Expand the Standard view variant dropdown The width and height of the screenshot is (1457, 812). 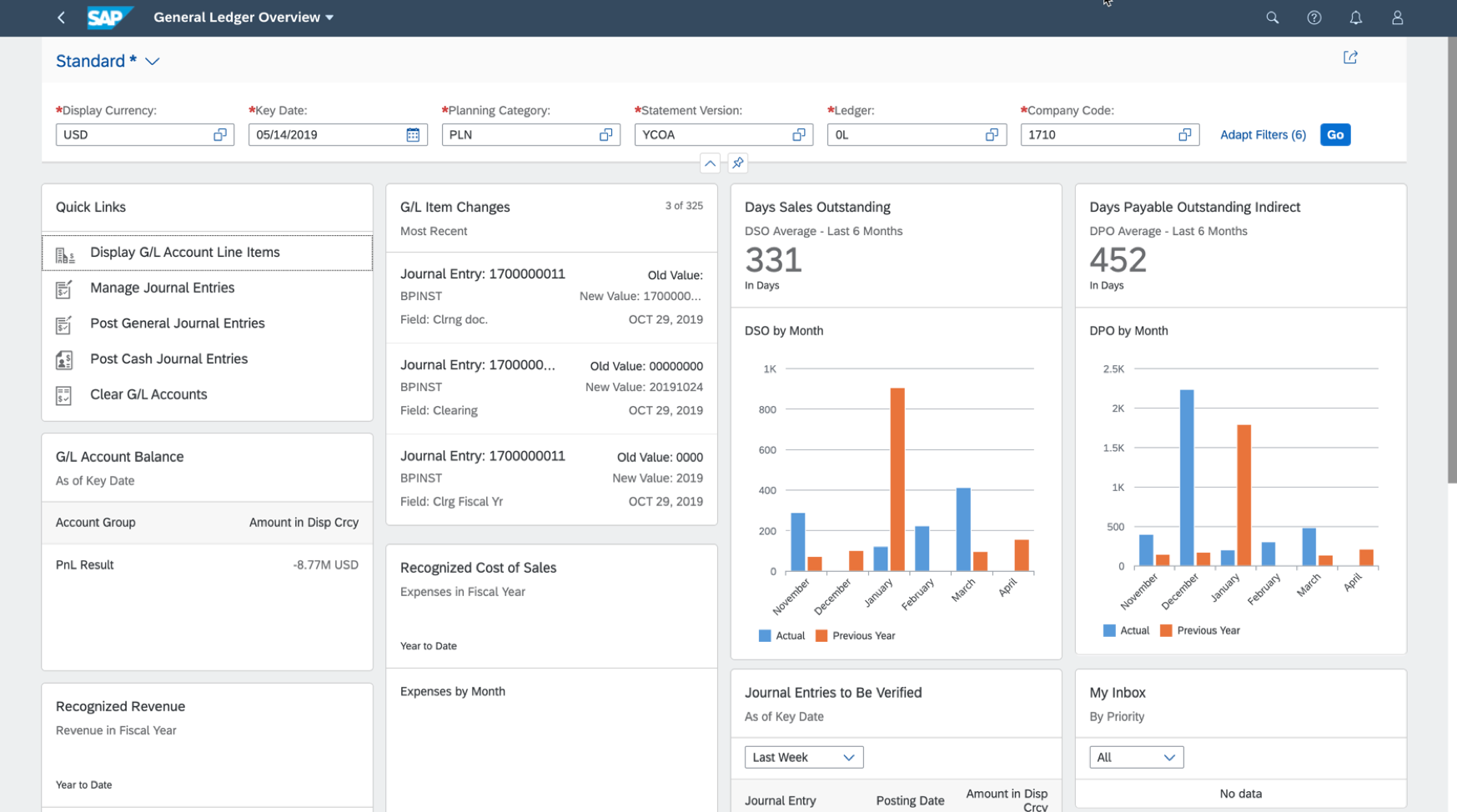coord(153,62)
